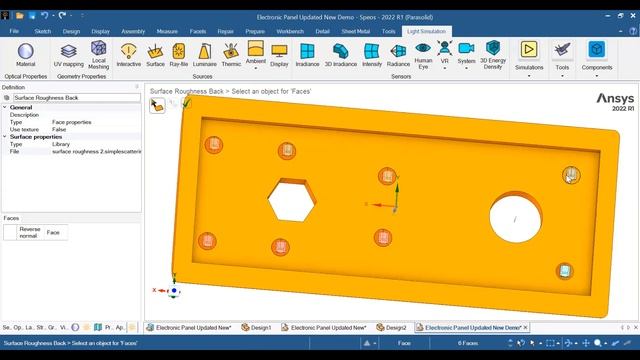Select the UV mapping tool

click(69, 55)
